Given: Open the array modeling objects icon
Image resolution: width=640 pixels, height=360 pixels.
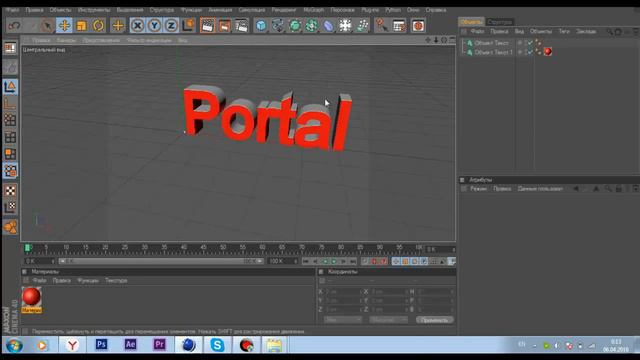Looking at the screenshot, I should pyautogui.click(x=311, y=26).
